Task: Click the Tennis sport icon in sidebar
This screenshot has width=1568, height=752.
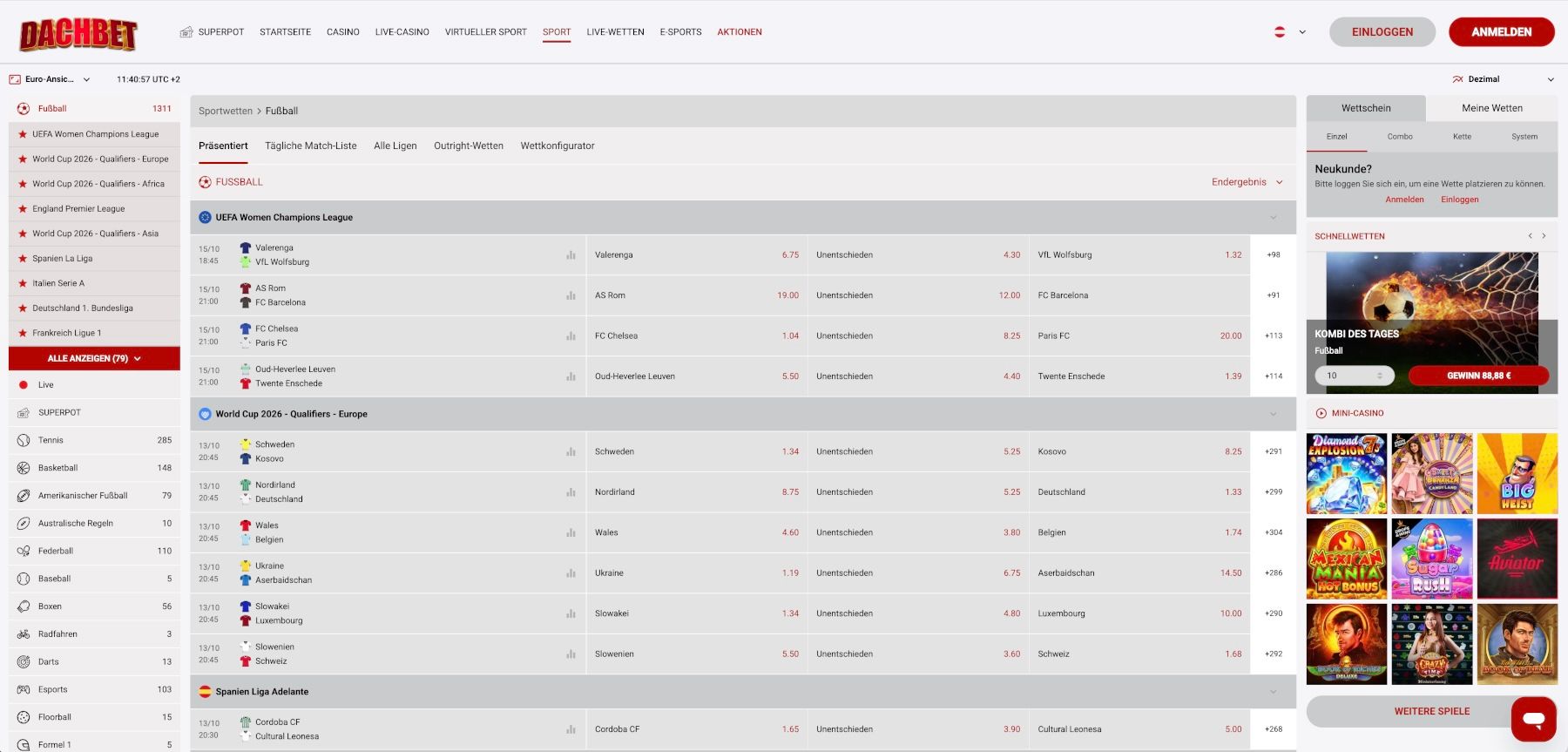Action: tap(24, 440)
